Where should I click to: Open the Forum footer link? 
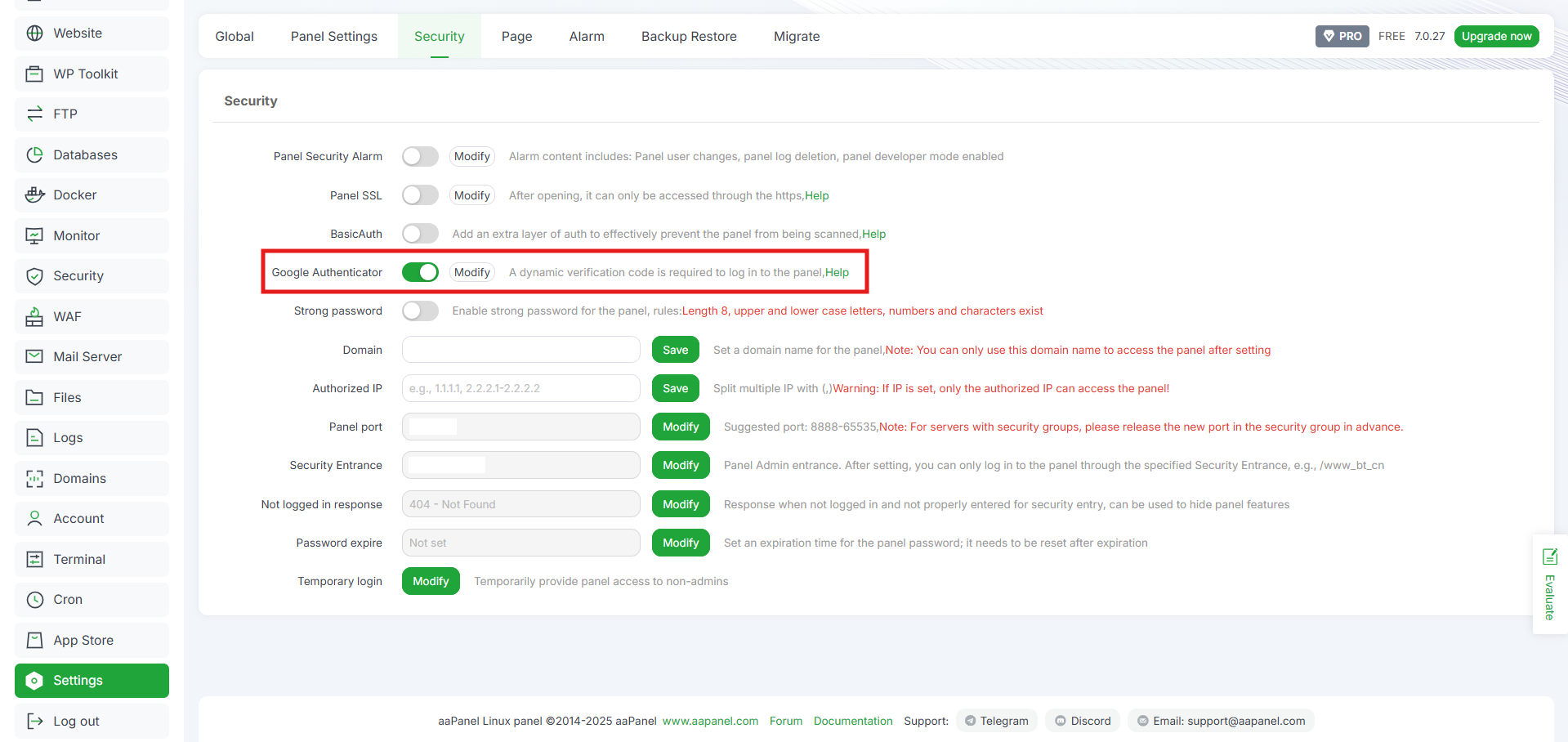pyautogui.click(x=786, y=721)
